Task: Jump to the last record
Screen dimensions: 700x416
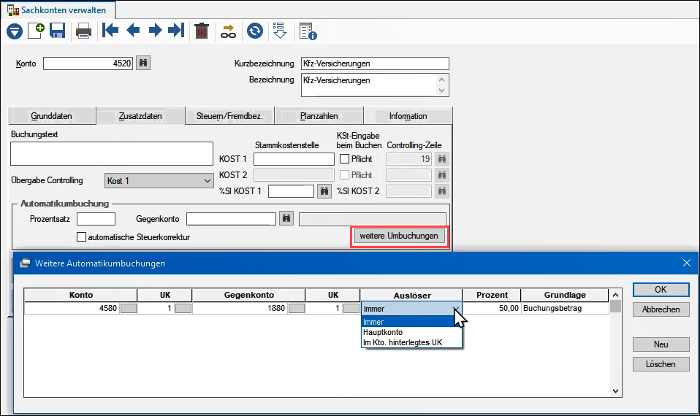Action: click(176, 30)
